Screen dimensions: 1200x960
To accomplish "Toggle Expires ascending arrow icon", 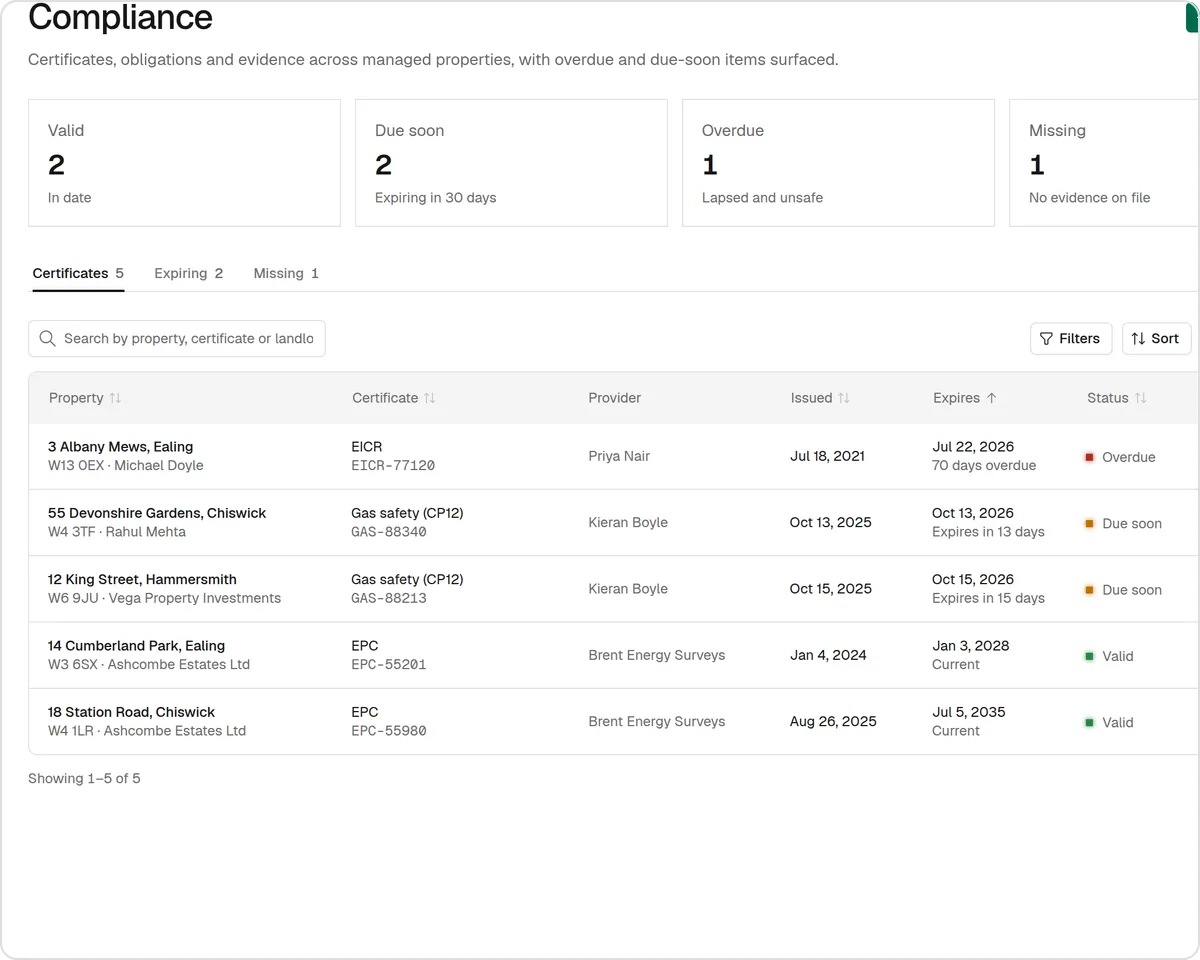I will point(992,398).
